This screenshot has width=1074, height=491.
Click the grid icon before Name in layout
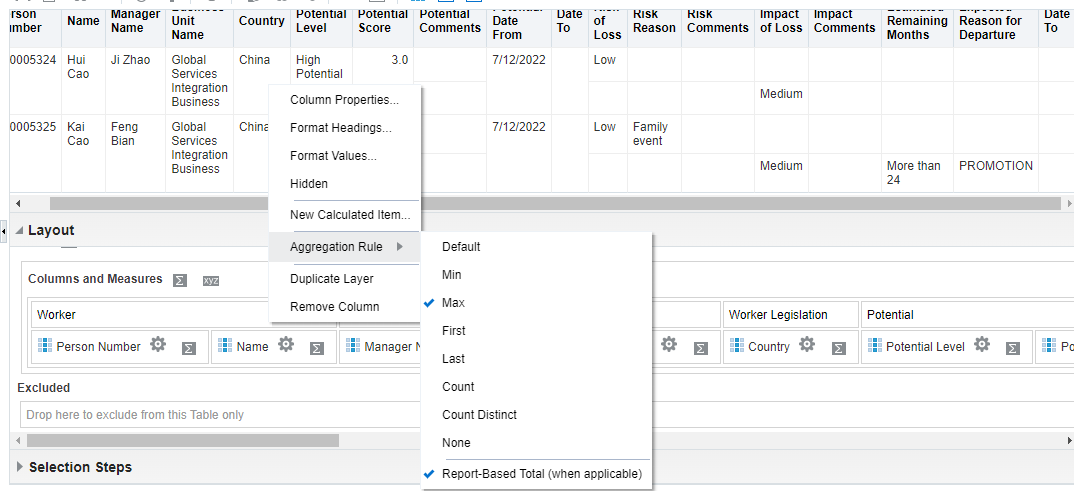point(225,346)
